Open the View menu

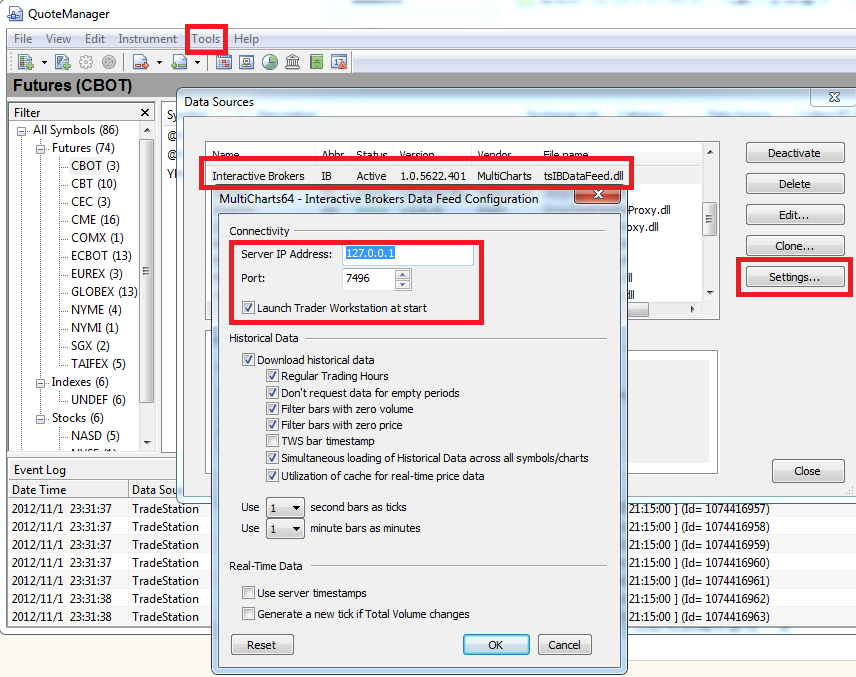(58, 39)
